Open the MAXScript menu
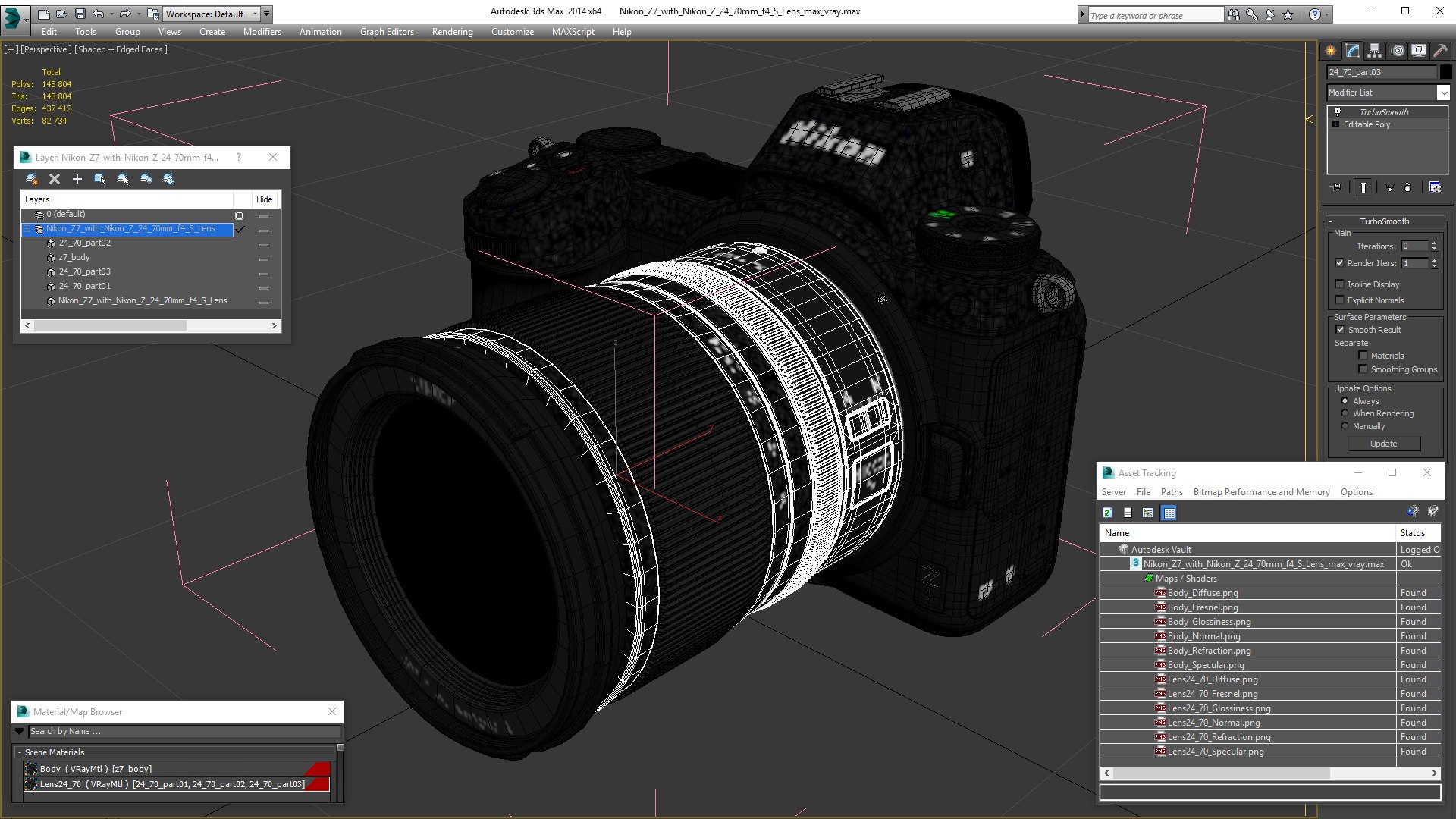 point(573,32)
